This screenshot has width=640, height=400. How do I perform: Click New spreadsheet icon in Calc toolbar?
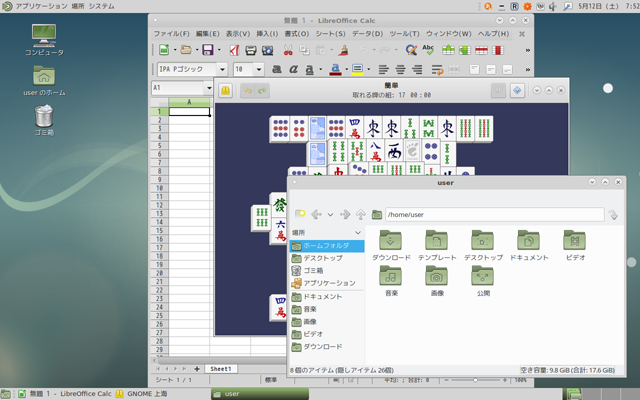164,50
